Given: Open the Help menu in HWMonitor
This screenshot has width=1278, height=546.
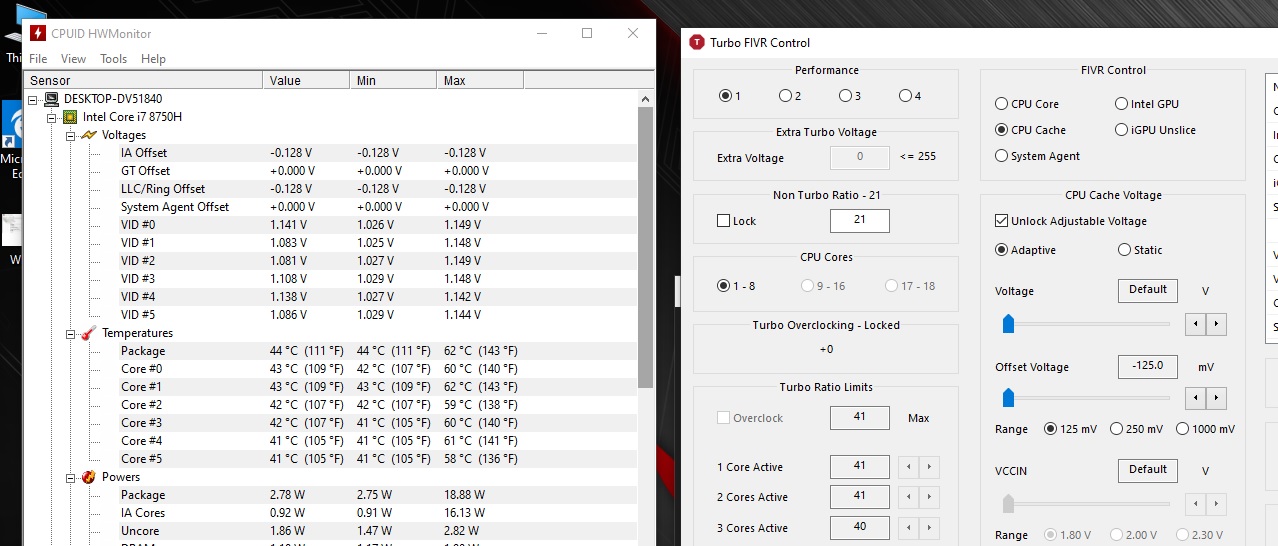Looking at the screenshot, I should pos(153,59).
